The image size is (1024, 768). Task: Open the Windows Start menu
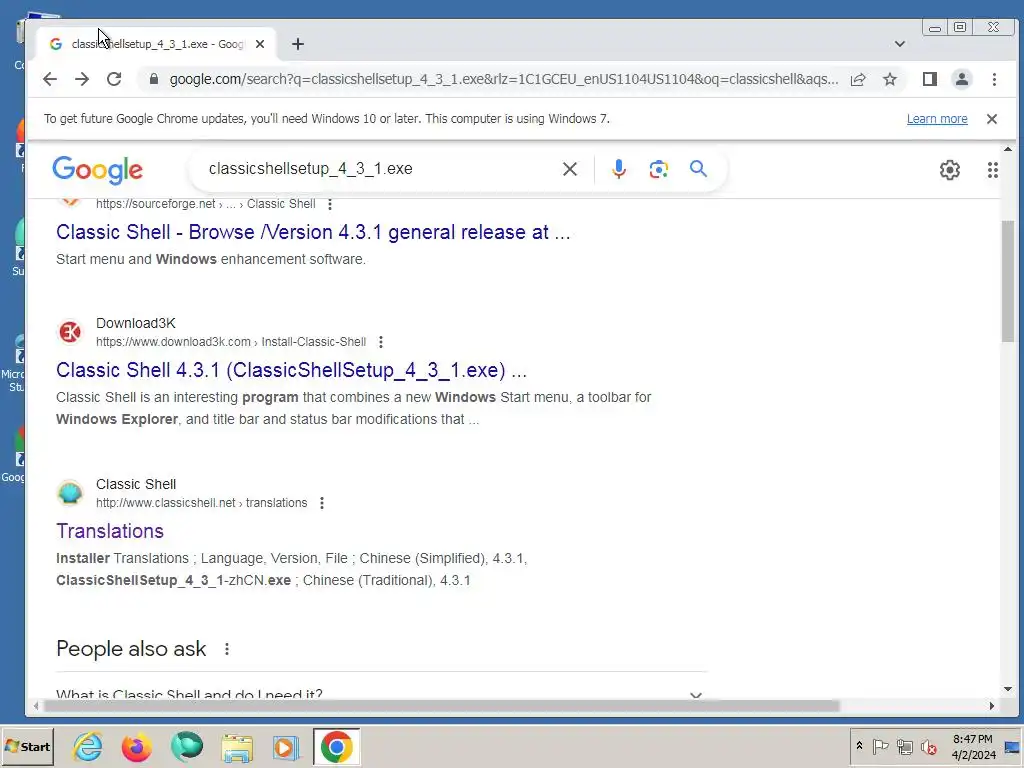click(x=27, y=746)
